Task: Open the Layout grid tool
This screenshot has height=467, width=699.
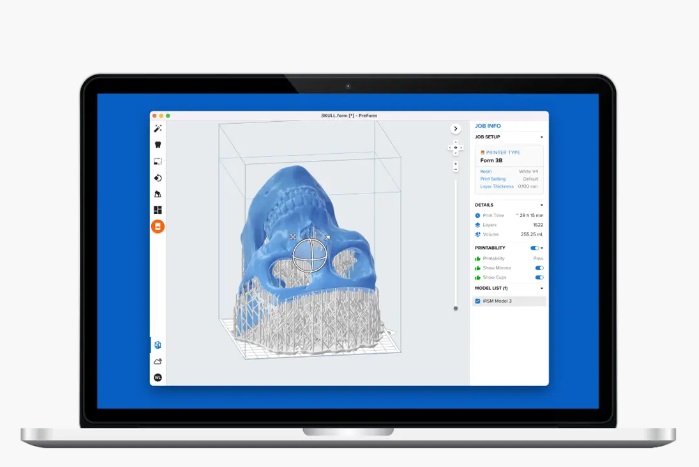Action: (x=158, y=210)
